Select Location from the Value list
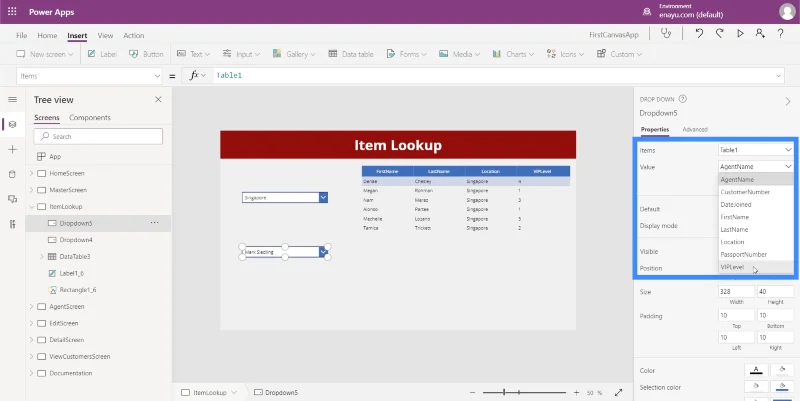 click(756, 242)
